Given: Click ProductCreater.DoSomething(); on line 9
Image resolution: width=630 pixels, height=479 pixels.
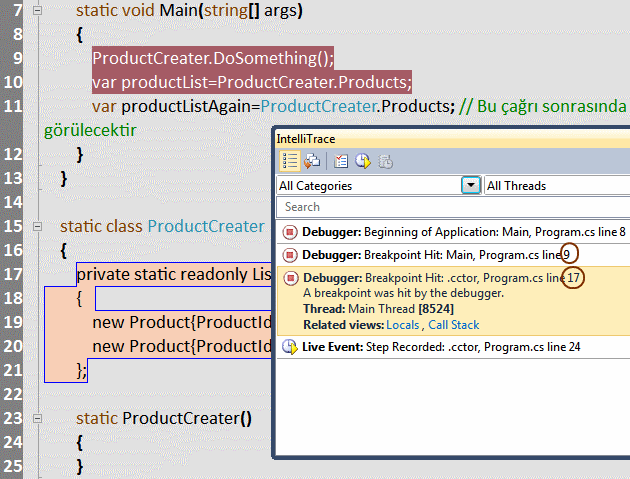Looking at the screenshot, I should tap(213, 58).
